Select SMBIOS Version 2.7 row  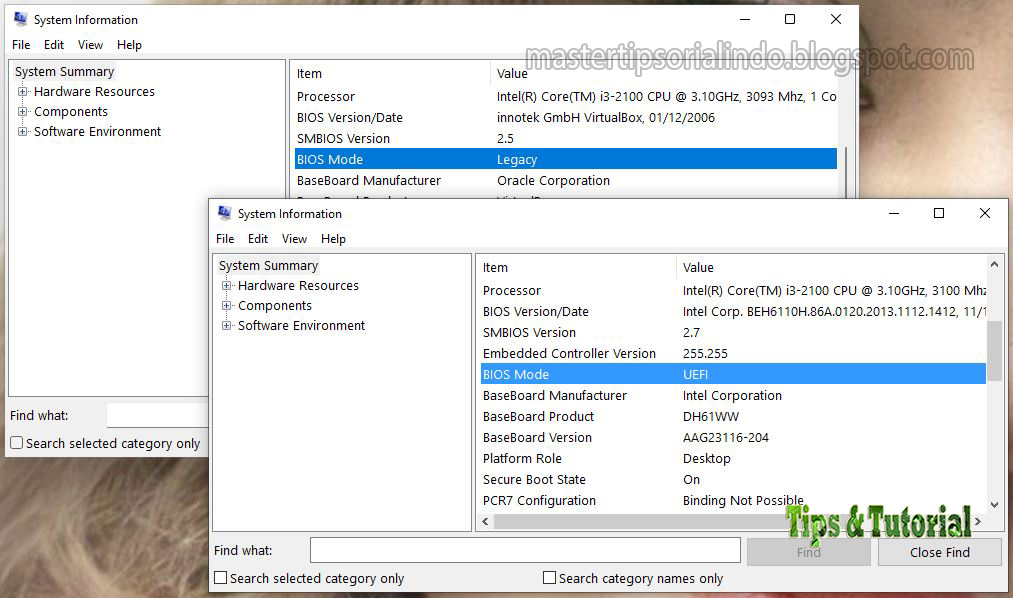(733, 333)
